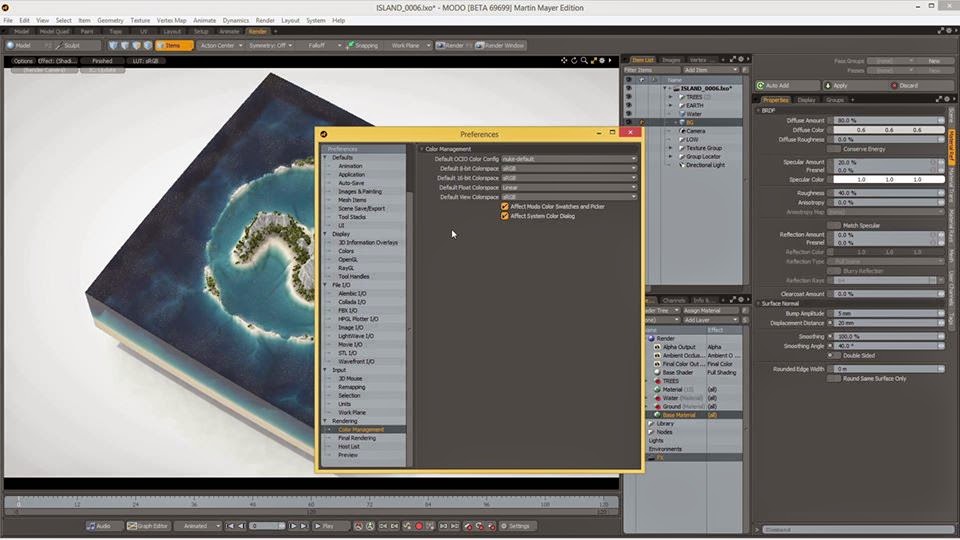
Task: Toggle Conserve Energy checkbox
Action: click(834, 149)
